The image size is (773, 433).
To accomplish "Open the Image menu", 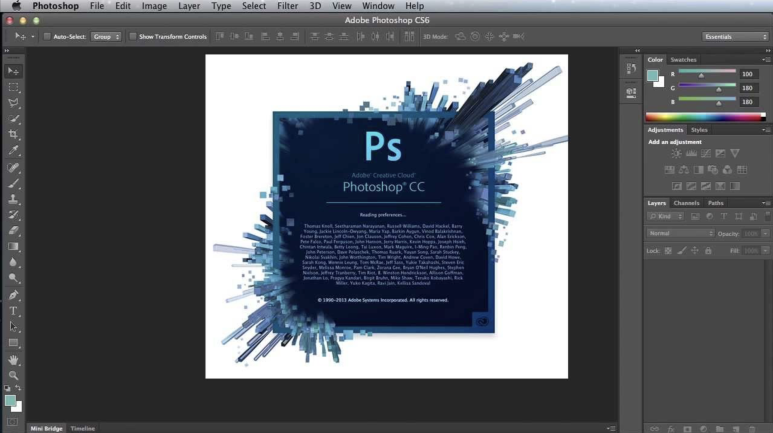I will point(154,6).
